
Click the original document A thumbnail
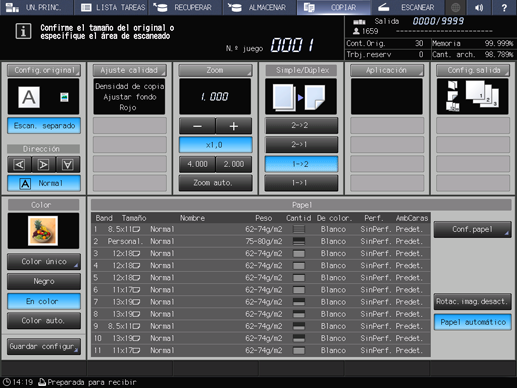coord(29,97)
